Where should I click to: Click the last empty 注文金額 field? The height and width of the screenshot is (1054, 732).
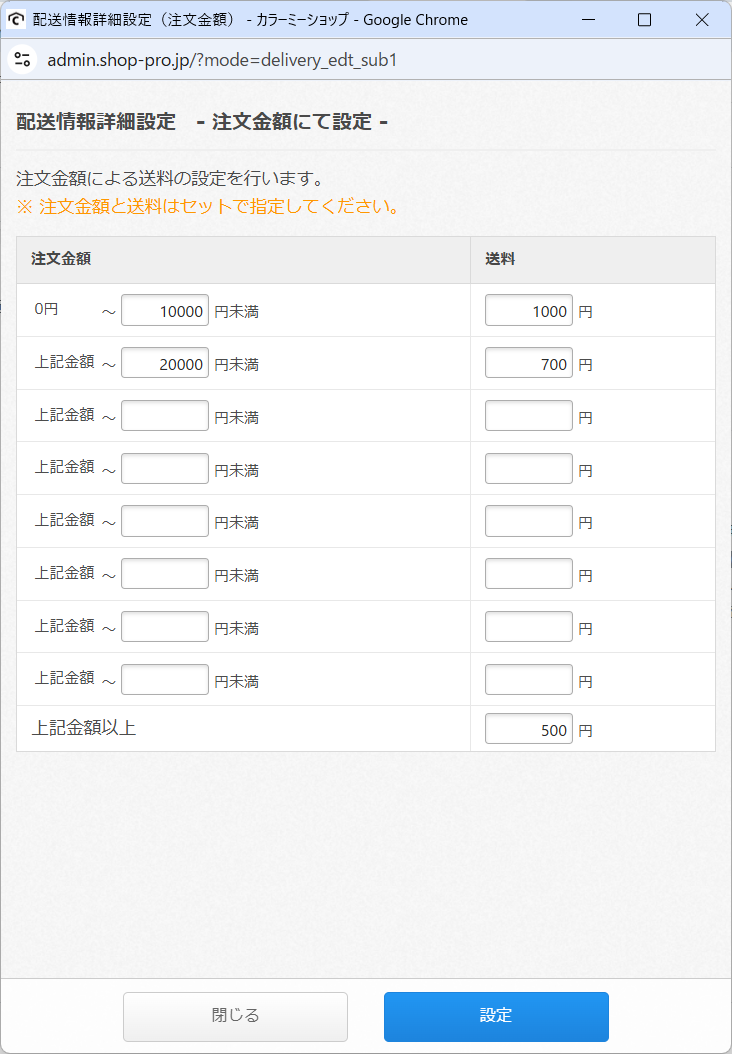click(164, 679)
